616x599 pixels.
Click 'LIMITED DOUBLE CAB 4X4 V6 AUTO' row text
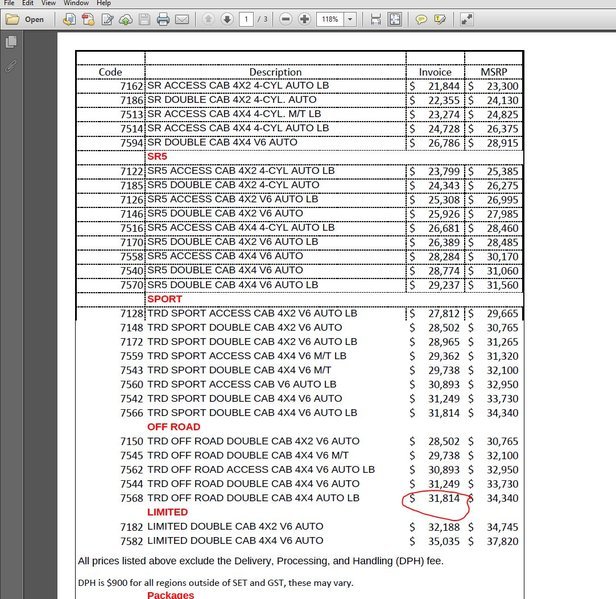(235, 541)
